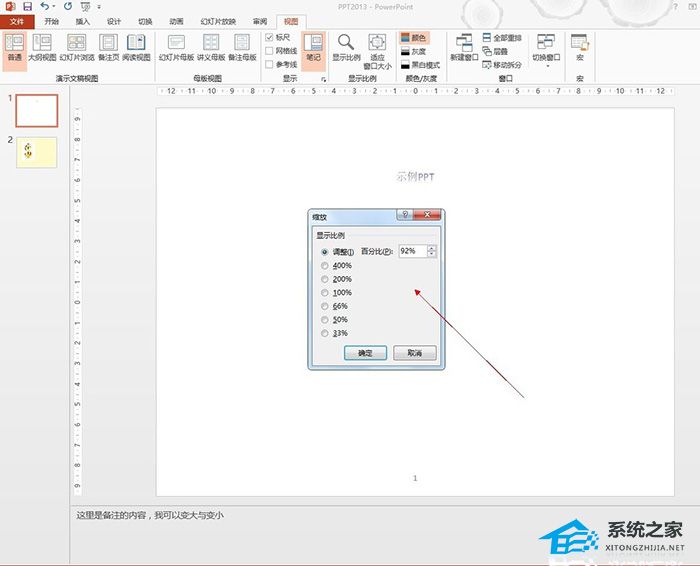
Task: Enable the 网格线 gridlines checkbox
Action: click(269, 50)
